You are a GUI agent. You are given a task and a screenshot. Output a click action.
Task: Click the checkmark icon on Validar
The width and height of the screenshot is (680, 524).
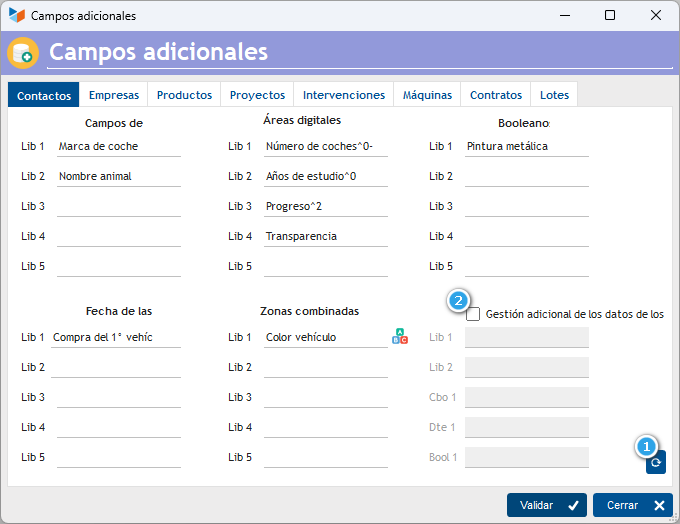pyautogui.click(x=573, y=505)
